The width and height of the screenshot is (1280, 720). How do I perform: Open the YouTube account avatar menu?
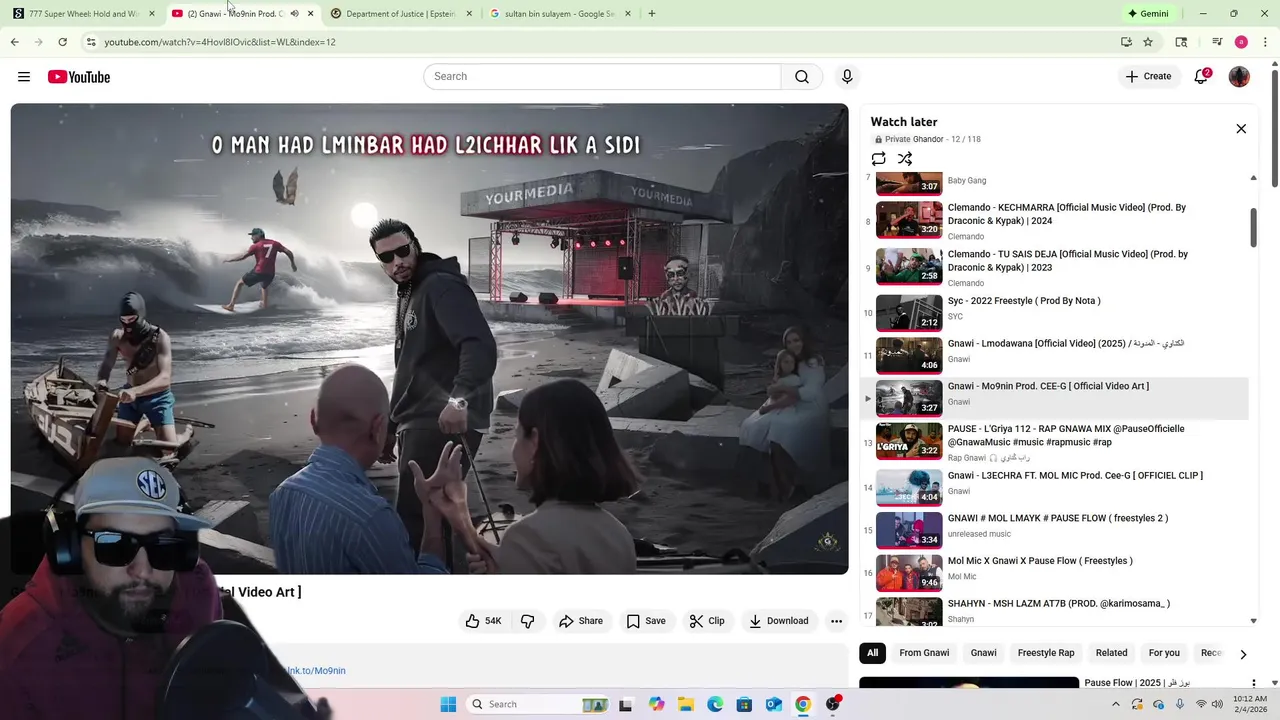(x=1239, y=77)
